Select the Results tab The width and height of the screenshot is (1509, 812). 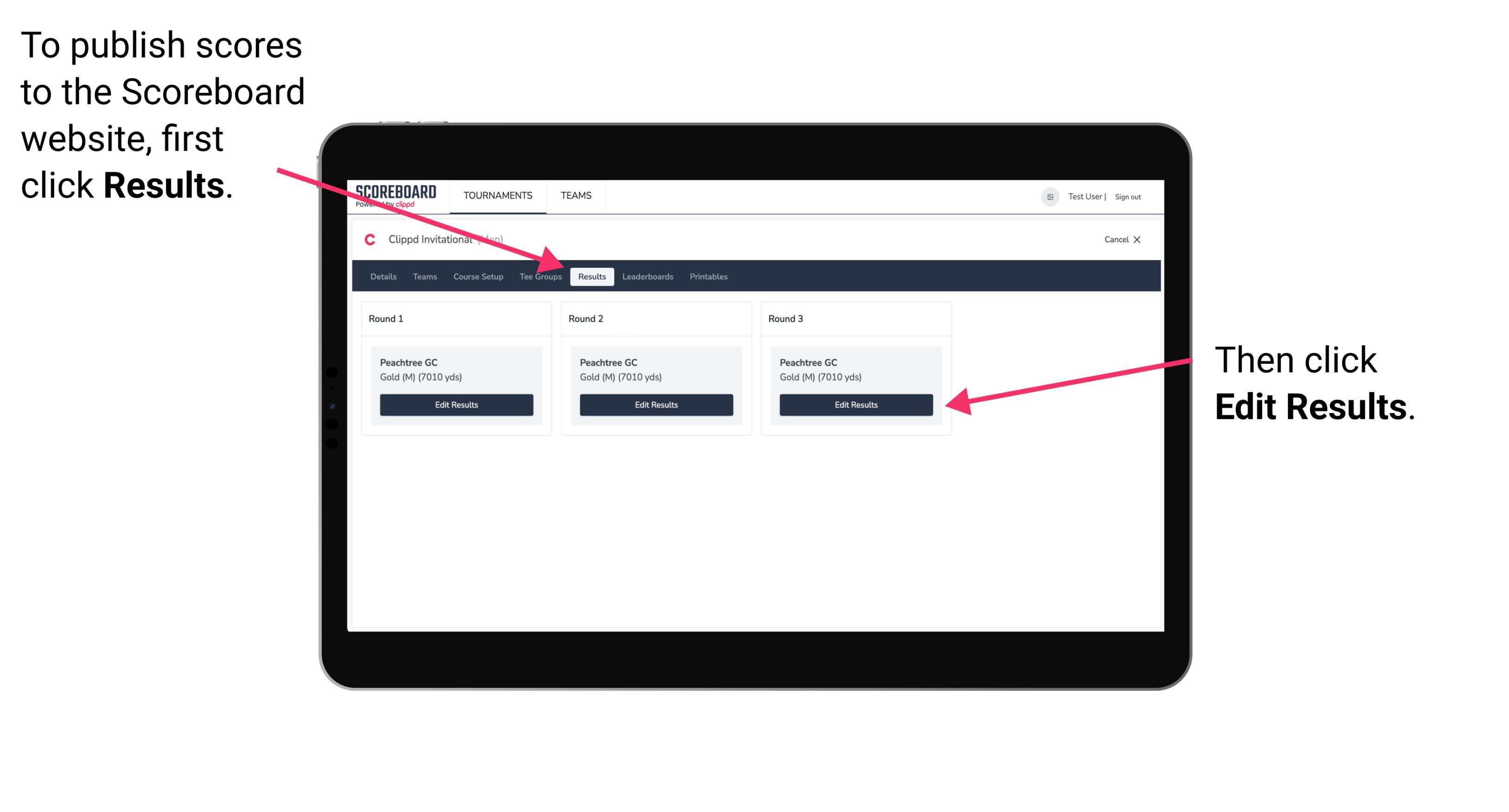tap(592, 276)
